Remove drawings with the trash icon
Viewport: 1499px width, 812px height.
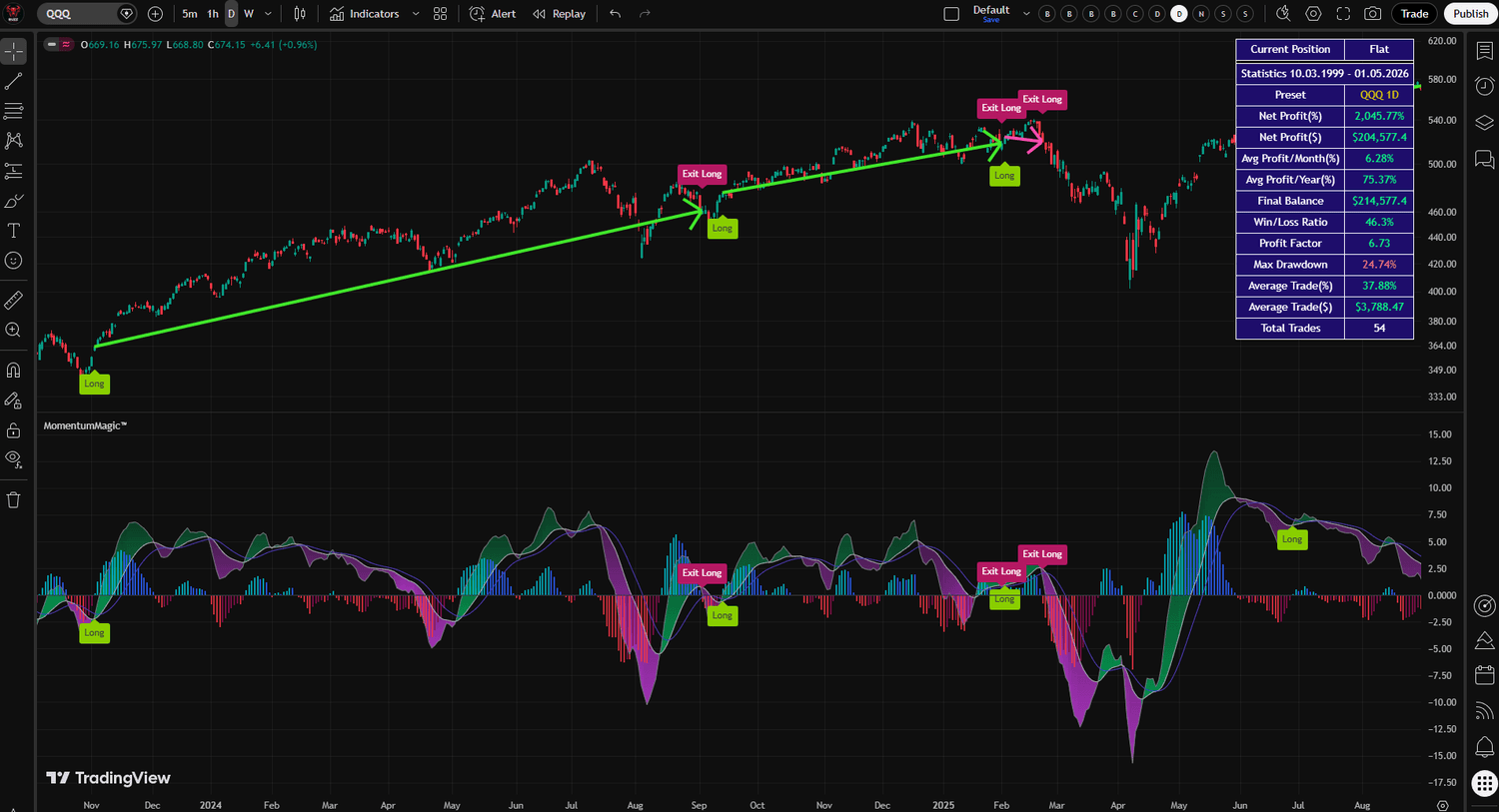[14, 499]
